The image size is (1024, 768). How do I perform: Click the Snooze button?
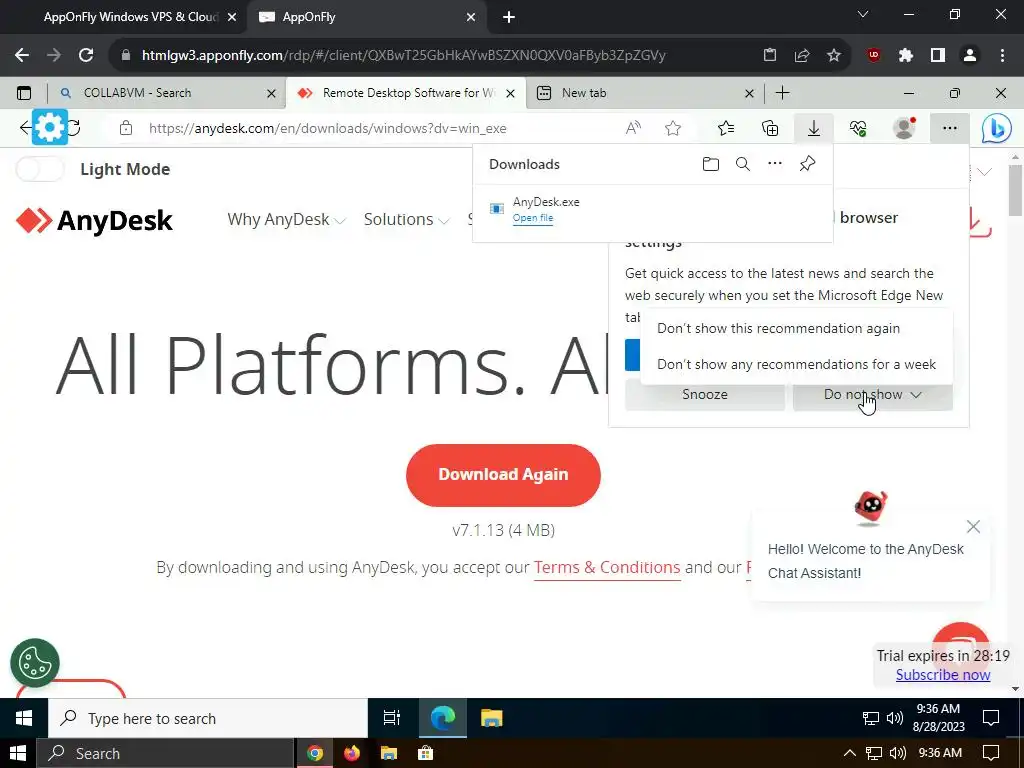click(705, 394)
